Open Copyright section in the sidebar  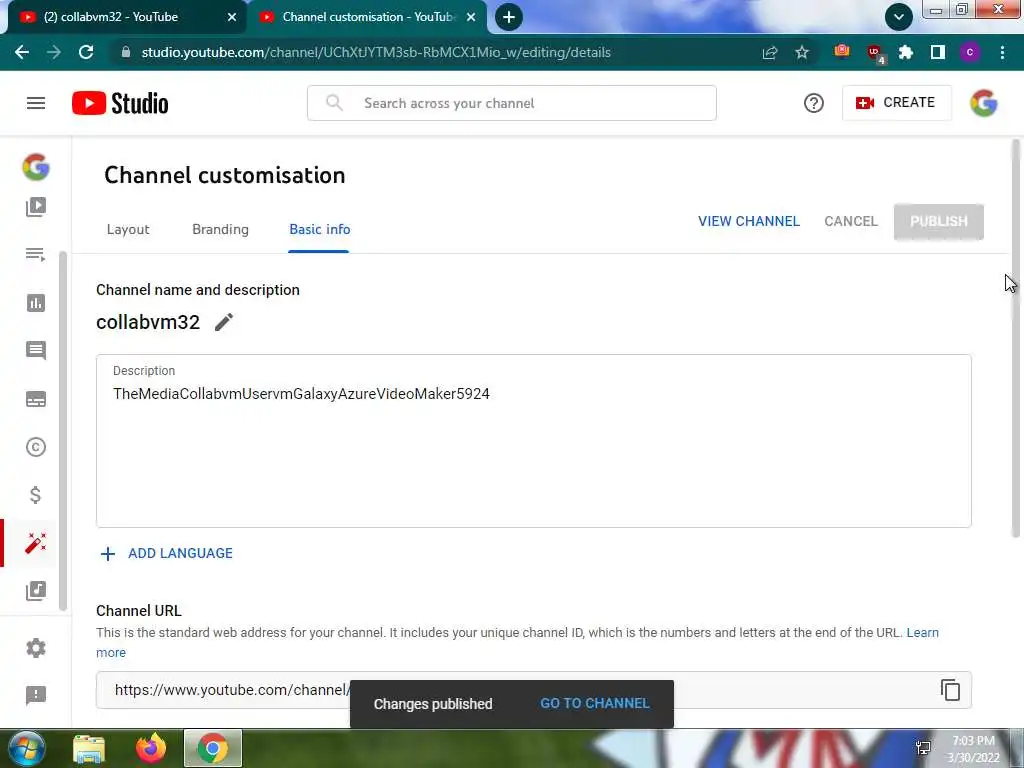point(36,447)
